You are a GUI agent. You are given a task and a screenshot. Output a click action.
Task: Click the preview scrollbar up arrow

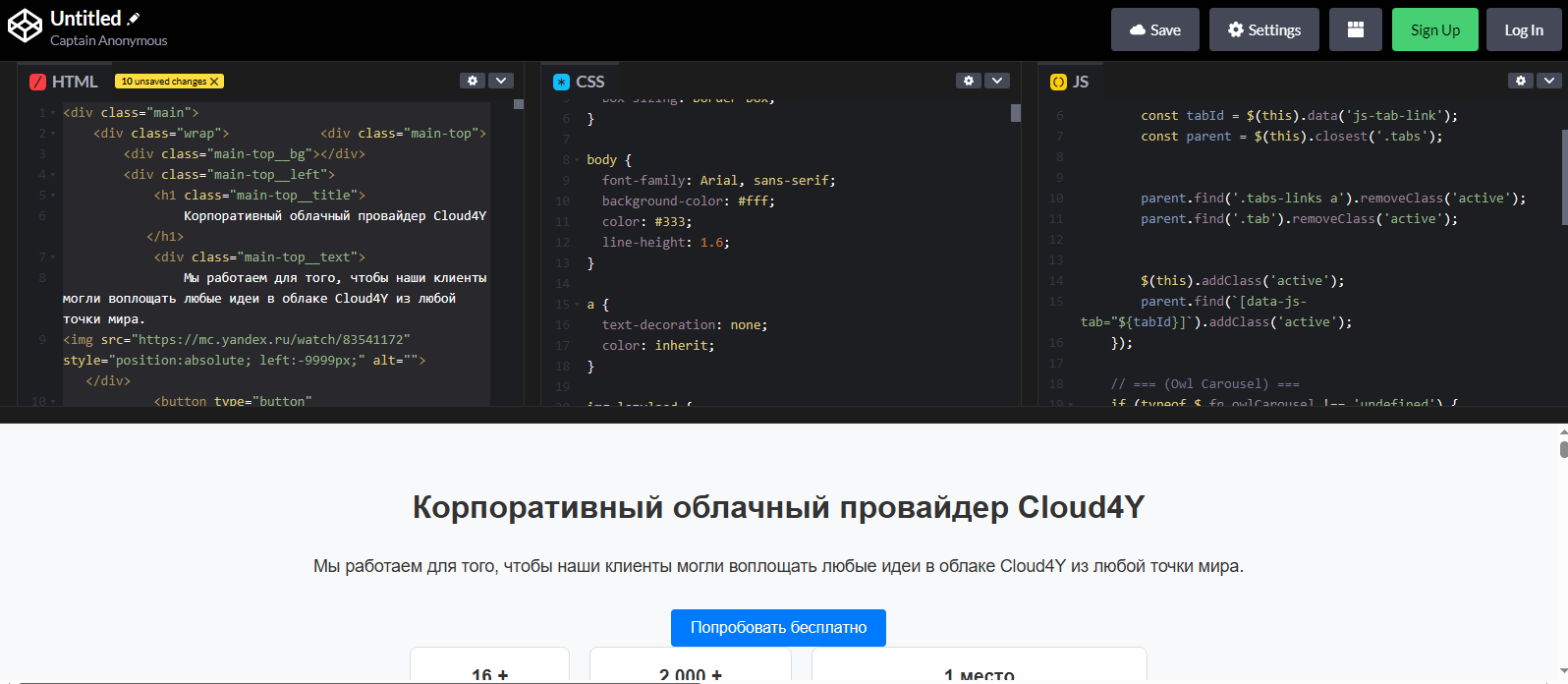coord(1563,430)
